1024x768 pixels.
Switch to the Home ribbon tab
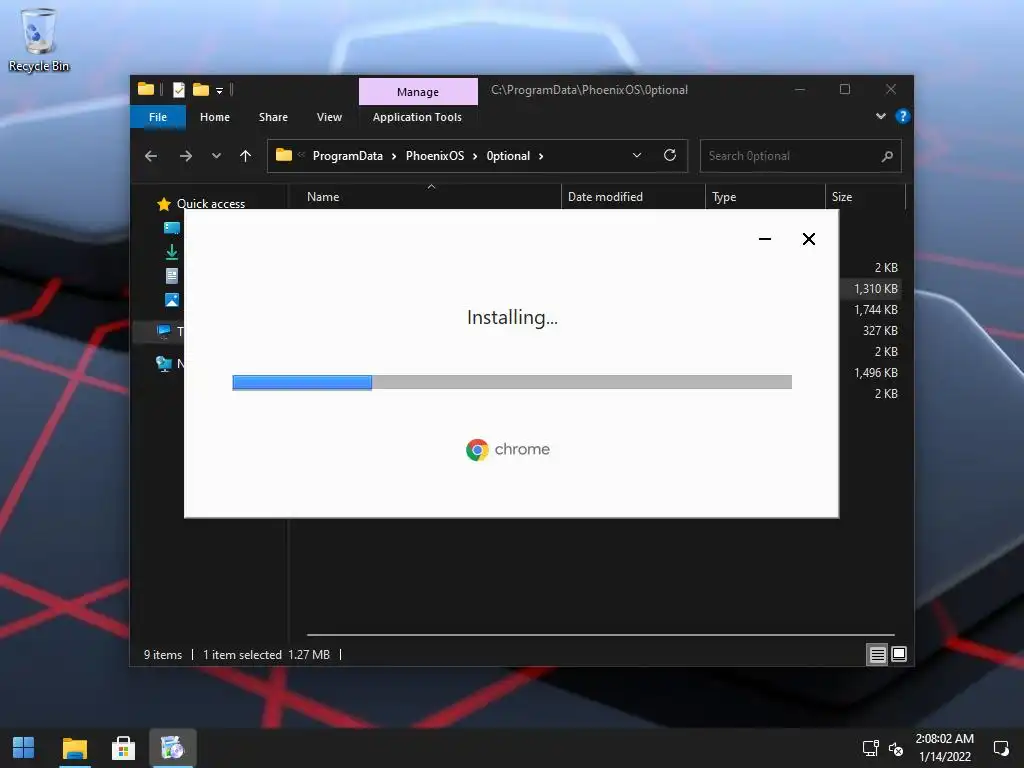coord(215,117)
